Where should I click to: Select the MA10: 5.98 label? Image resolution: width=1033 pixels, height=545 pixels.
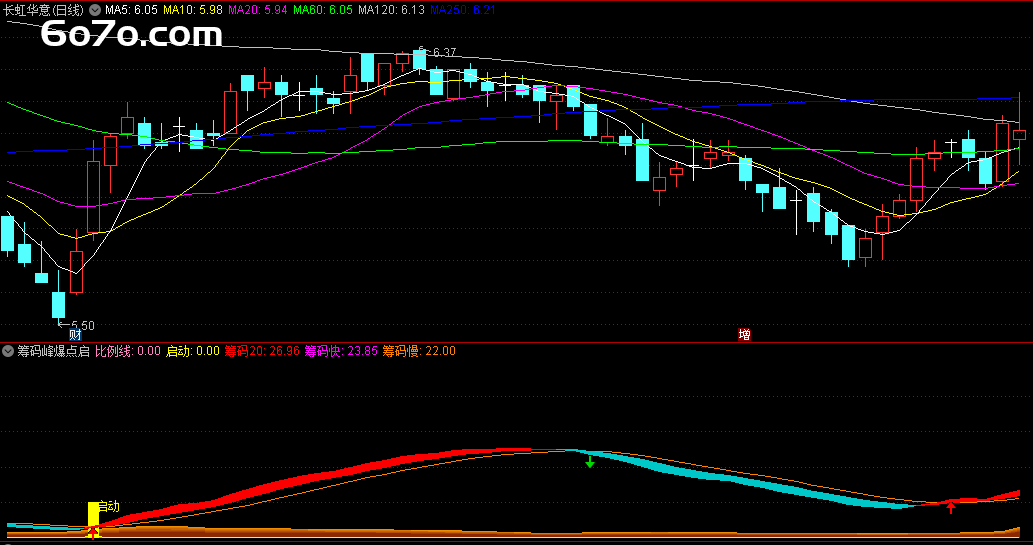(x=193, y=10)
